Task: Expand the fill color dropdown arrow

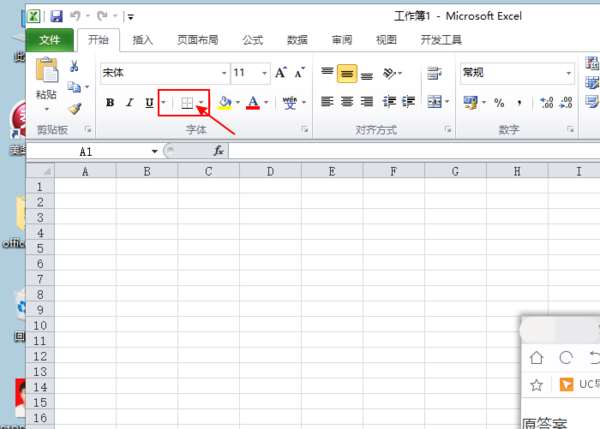Action: [x=238, y=103]
